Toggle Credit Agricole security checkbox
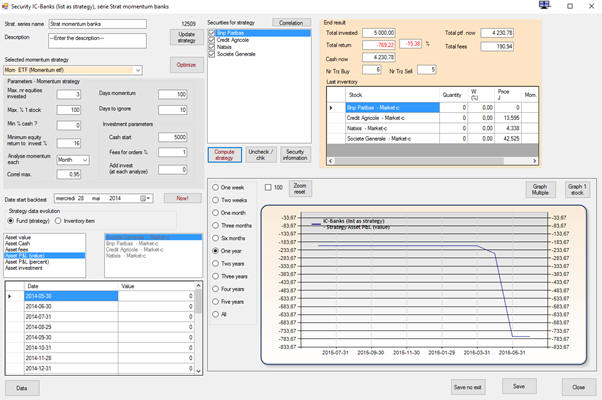The height and width of the screenshot is (400, 602). [x=212, y=40]
